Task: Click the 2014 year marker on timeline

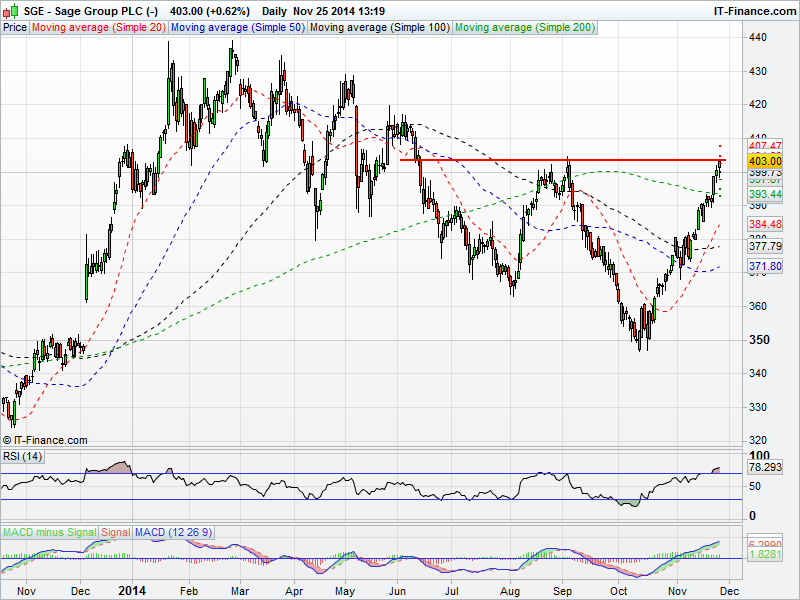Action: tap(132, 591)
